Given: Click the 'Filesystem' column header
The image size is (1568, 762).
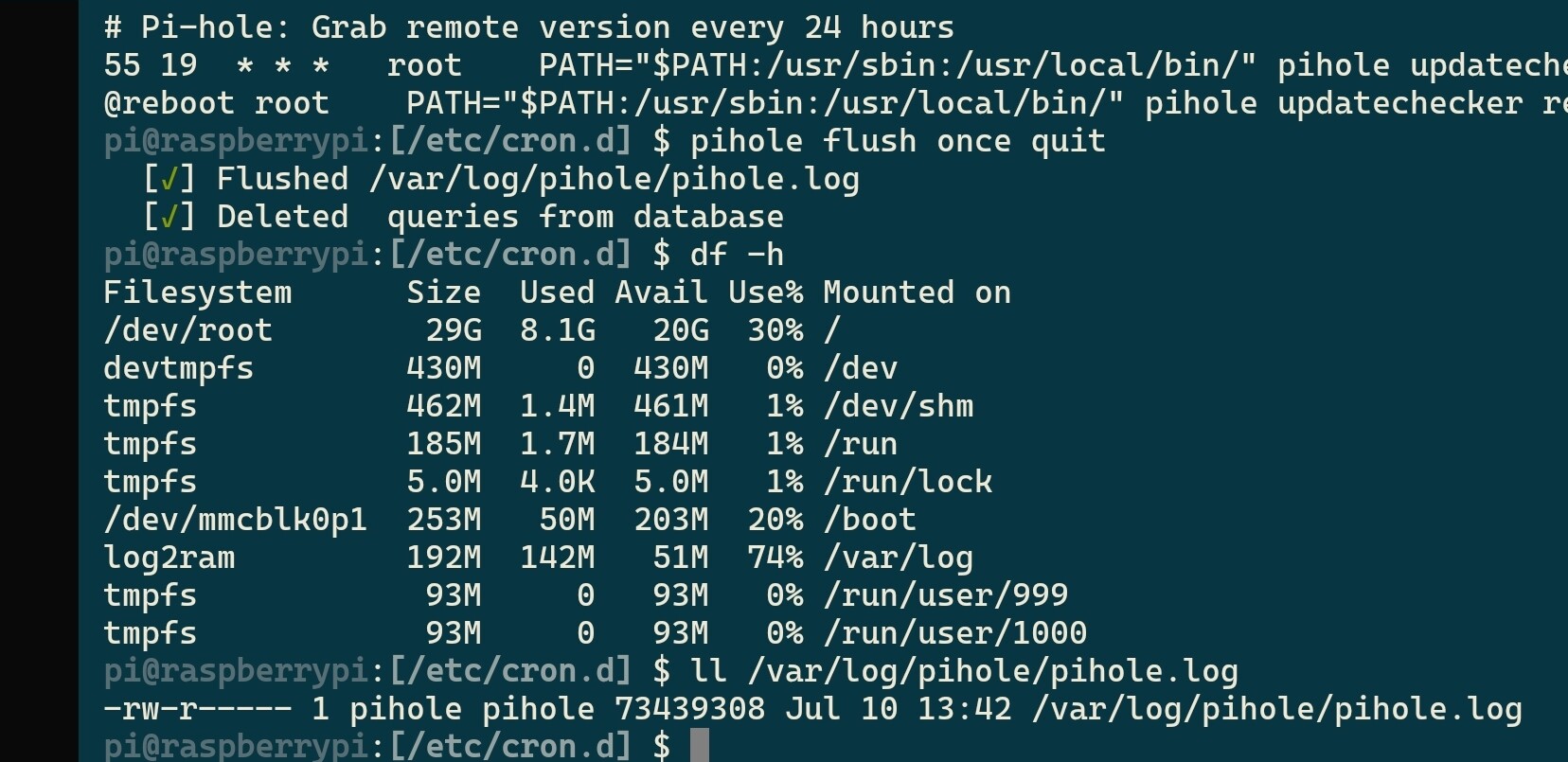Looking at the screenshot, I should 197,292.
